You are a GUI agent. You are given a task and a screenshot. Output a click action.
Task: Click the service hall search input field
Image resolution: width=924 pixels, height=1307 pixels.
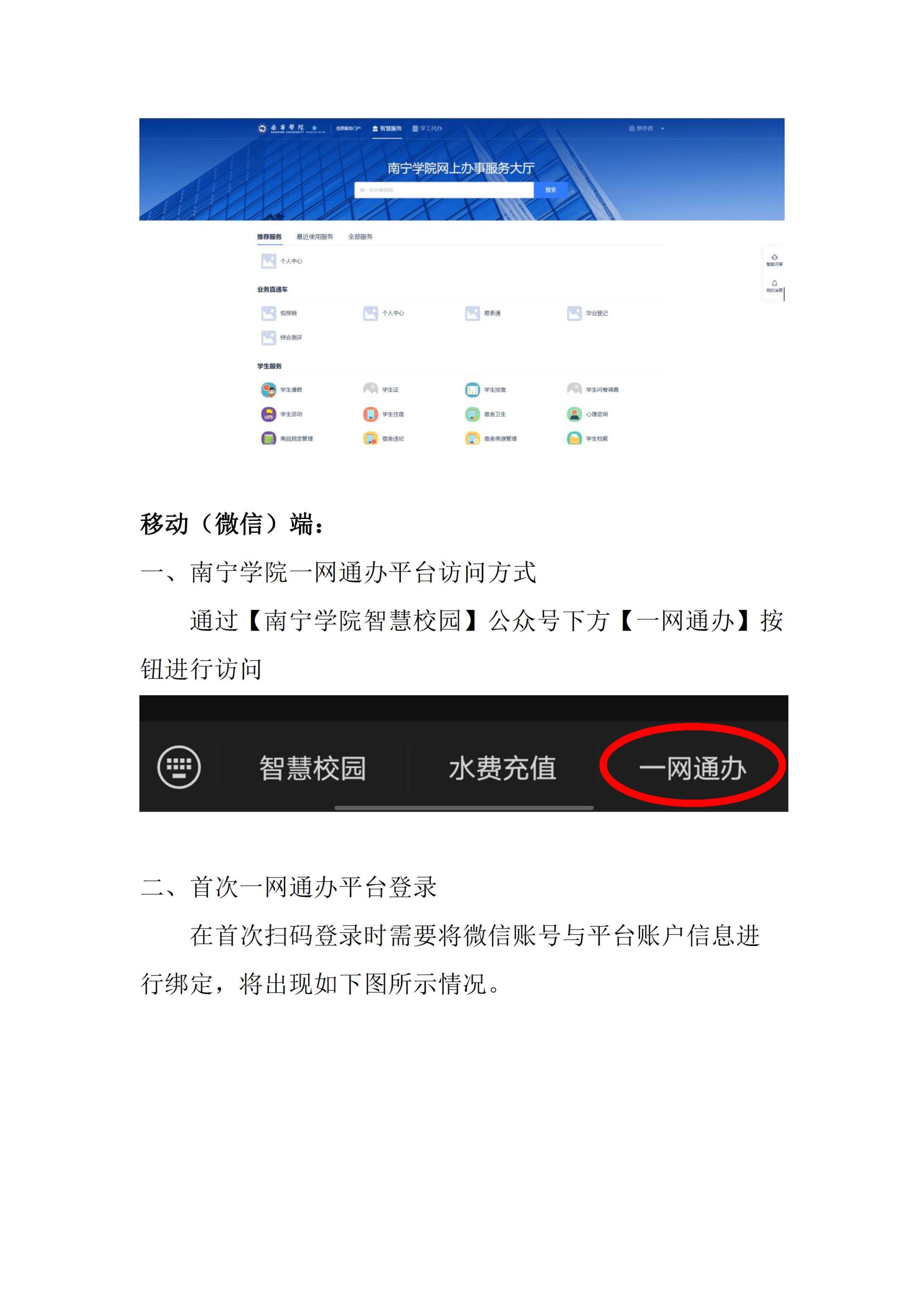click(x=444, y=190)
